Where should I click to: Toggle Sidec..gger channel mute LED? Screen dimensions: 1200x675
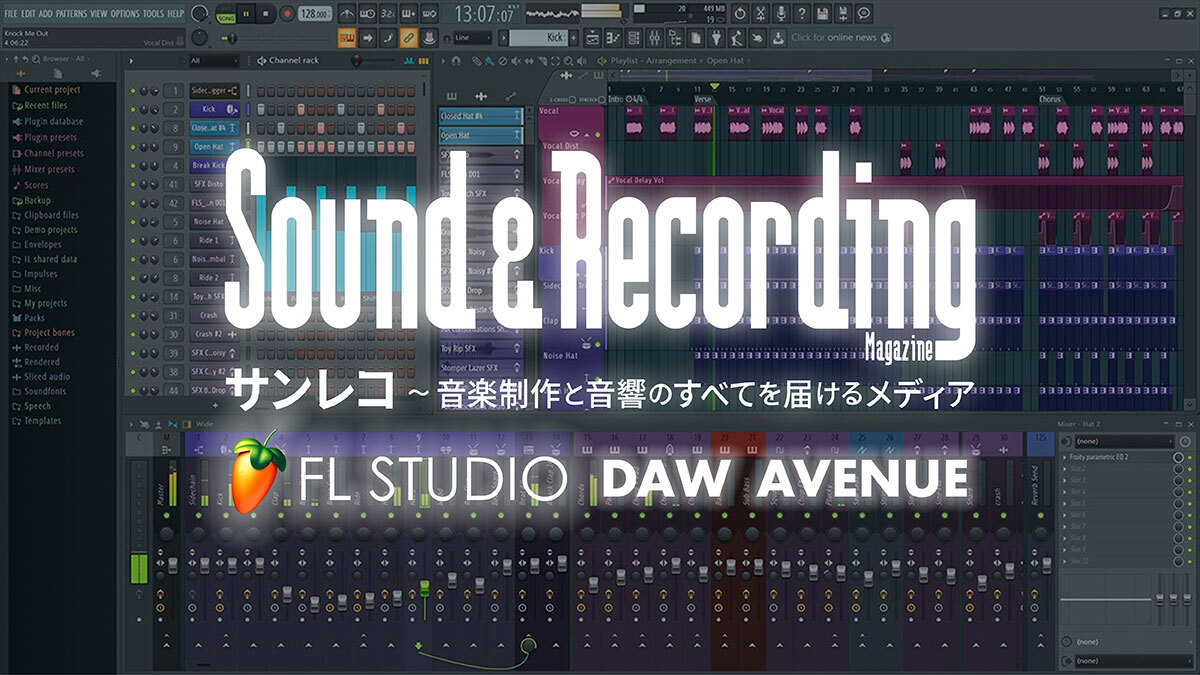point(133,90)
